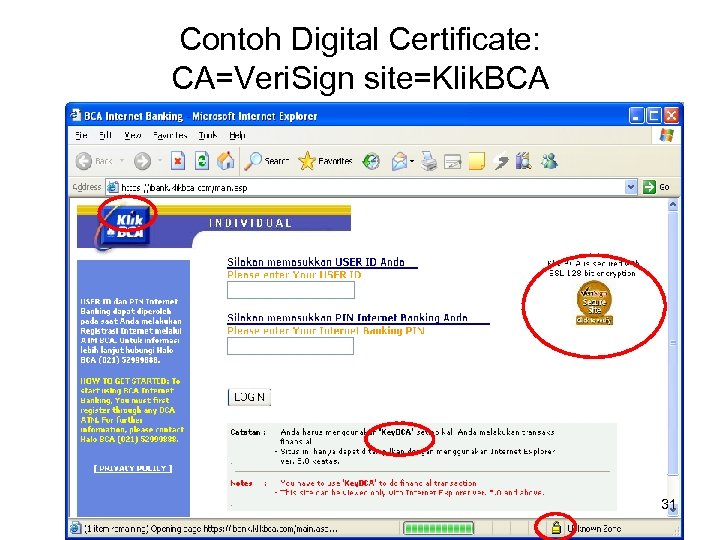Click the padlock icon in status bar
Viewport: 720px width, 540px height.
click(x=556, y=528)
